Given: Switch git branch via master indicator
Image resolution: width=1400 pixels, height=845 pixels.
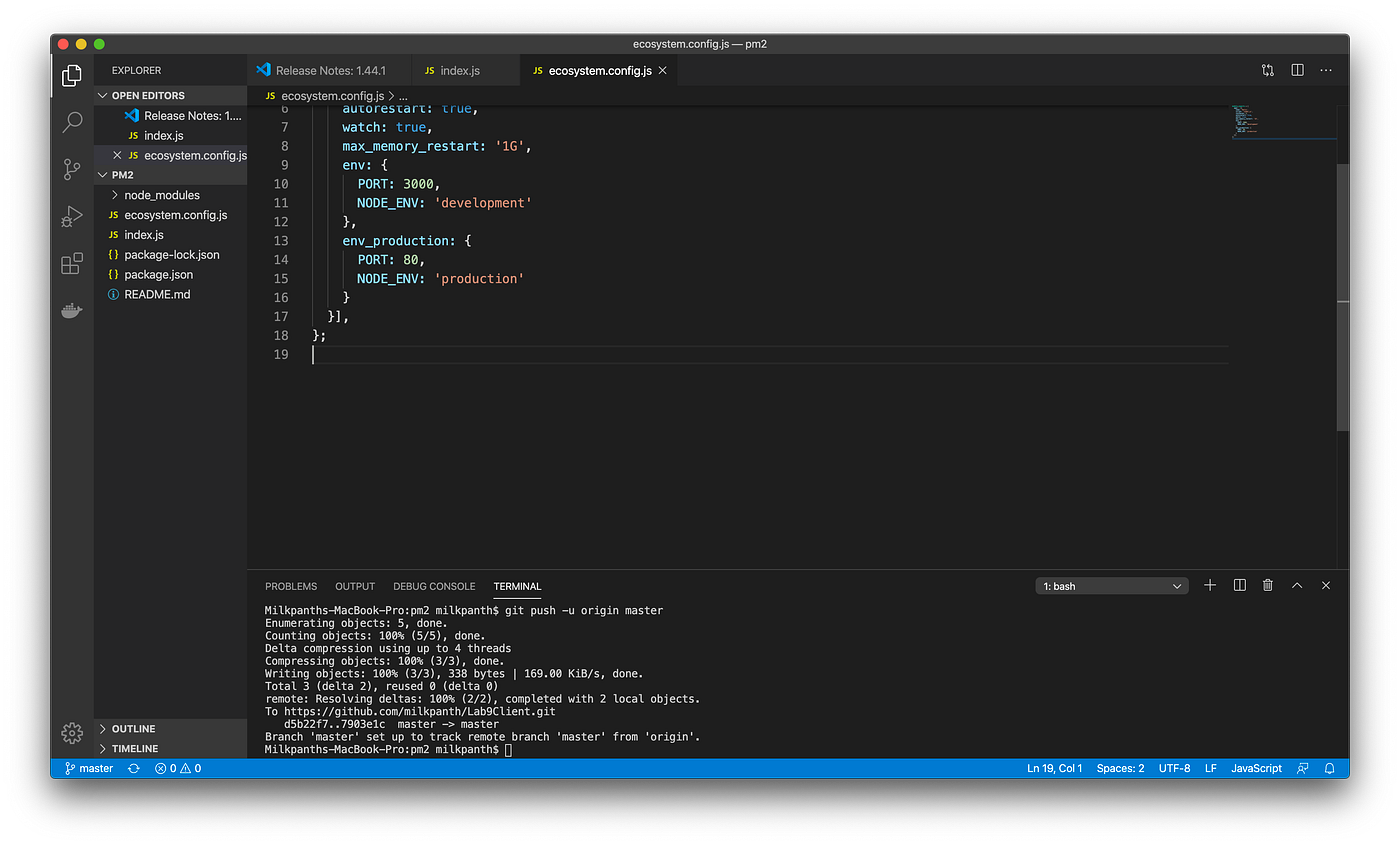Looking at the screenshot, I should 89,768.
